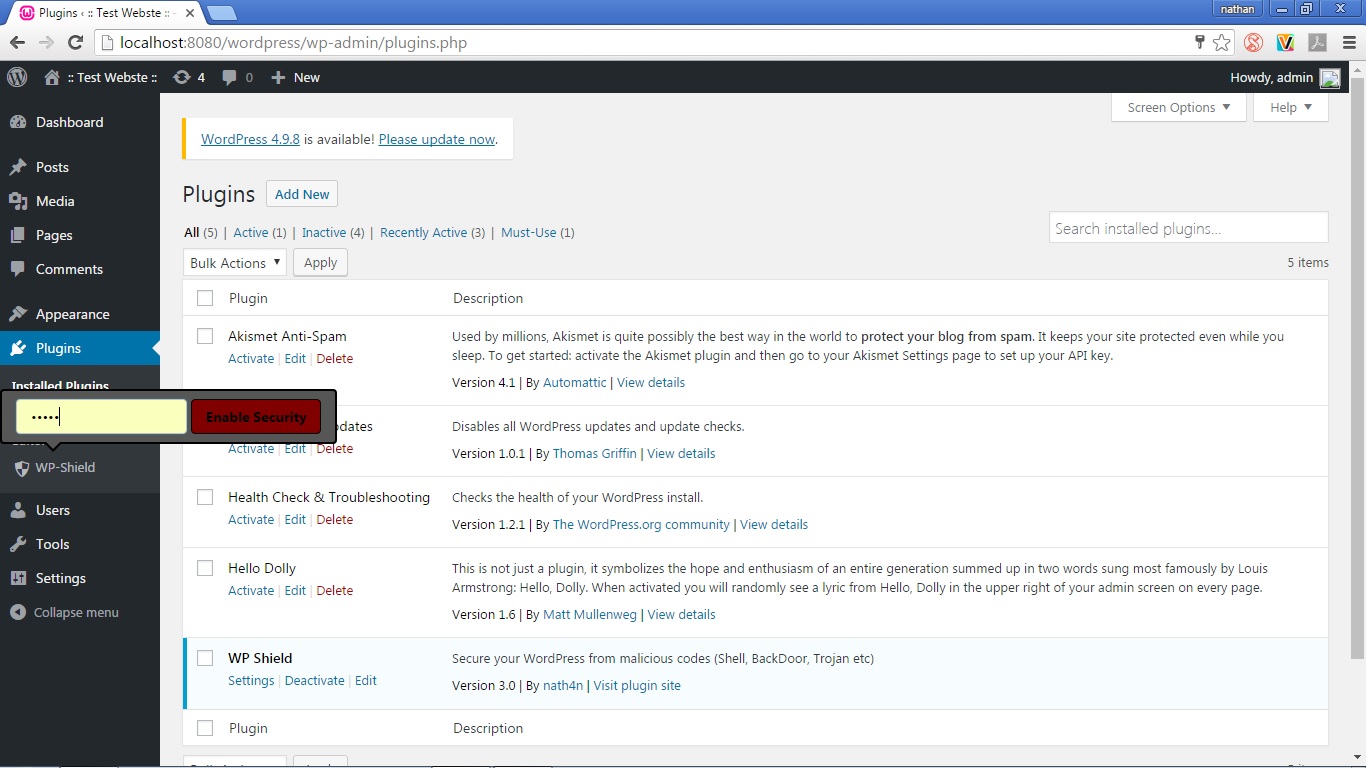The width and height of the screenshot is (1366, 768).
Task: Go back with the browser back arrow
Action: click(x=17, y=43)
